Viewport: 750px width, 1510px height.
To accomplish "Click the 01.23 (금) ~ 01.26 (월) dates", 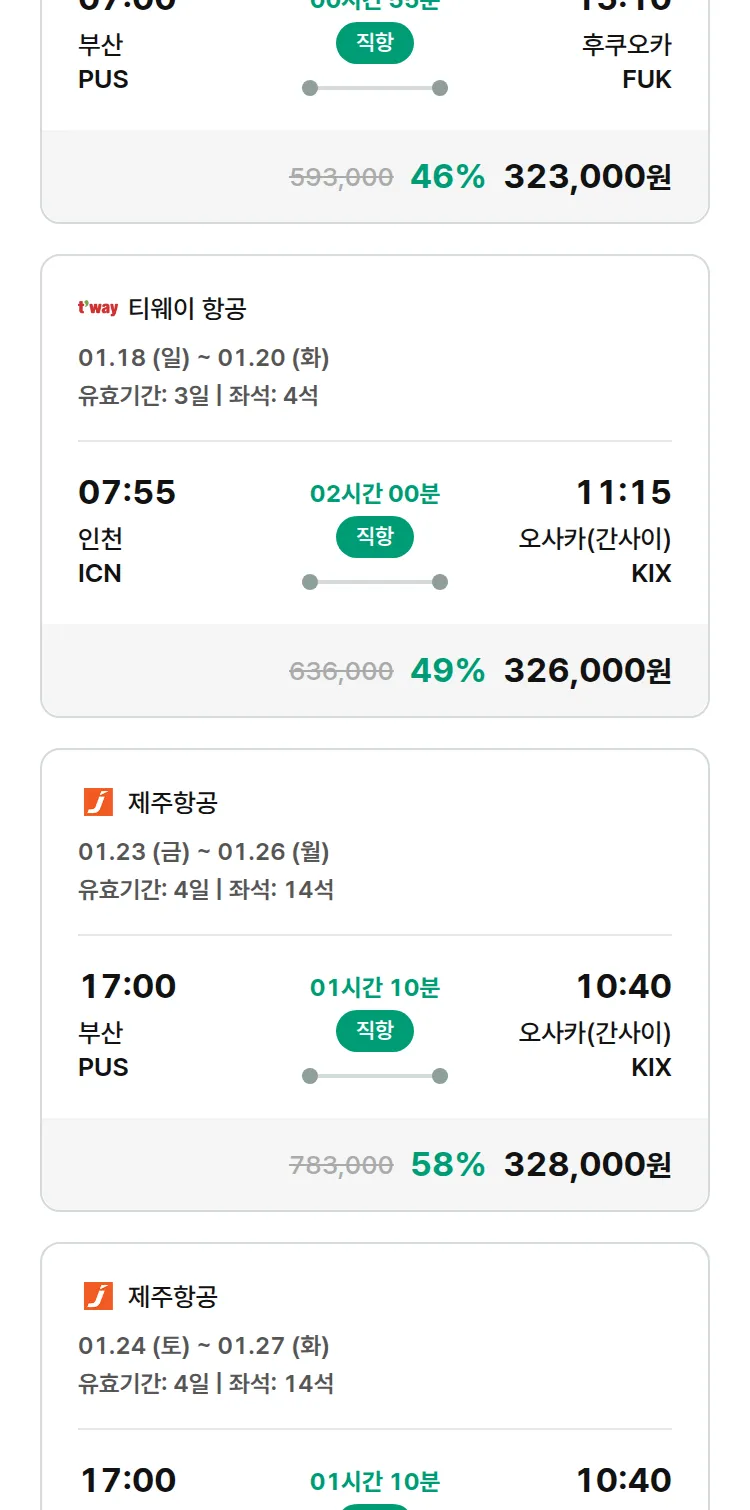I will [x=204, y=852].
